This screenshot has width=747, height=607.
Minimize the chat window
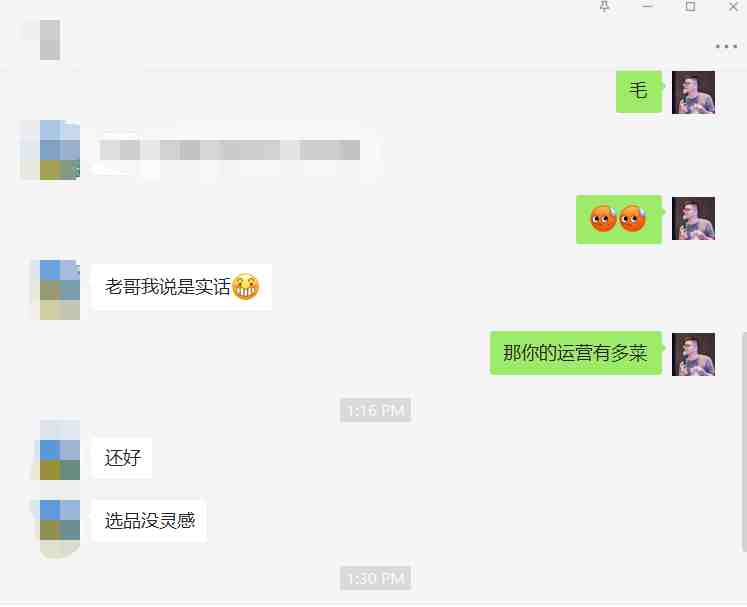coord(647,6)
